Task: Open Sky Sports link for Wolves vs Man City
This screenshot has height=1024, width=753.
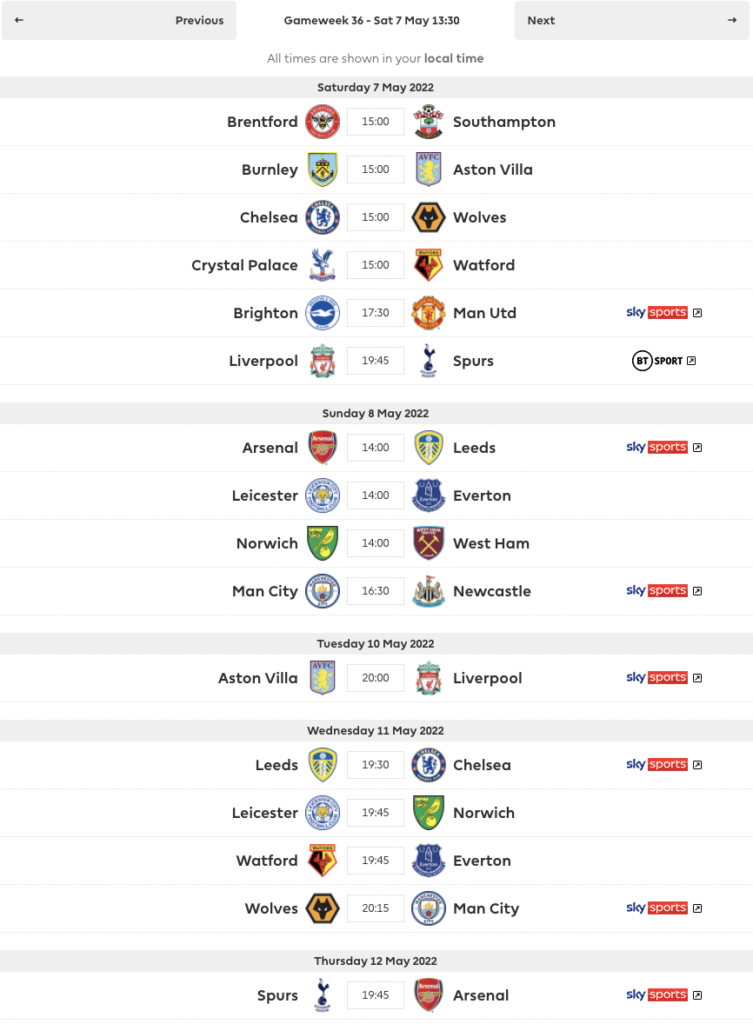Action: (664, 908)
